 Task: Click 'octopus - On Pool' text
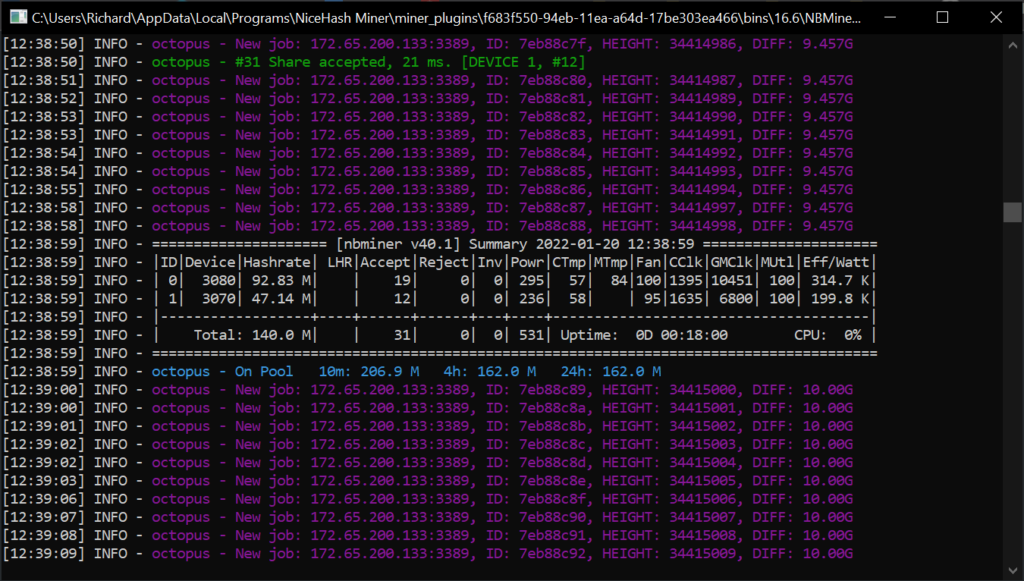[222, 372]
